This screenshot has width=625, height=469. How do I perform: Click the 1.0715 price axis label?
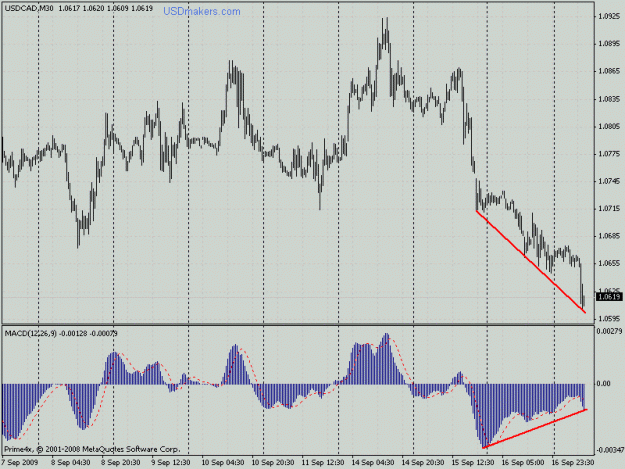click(x=608, y=209)
